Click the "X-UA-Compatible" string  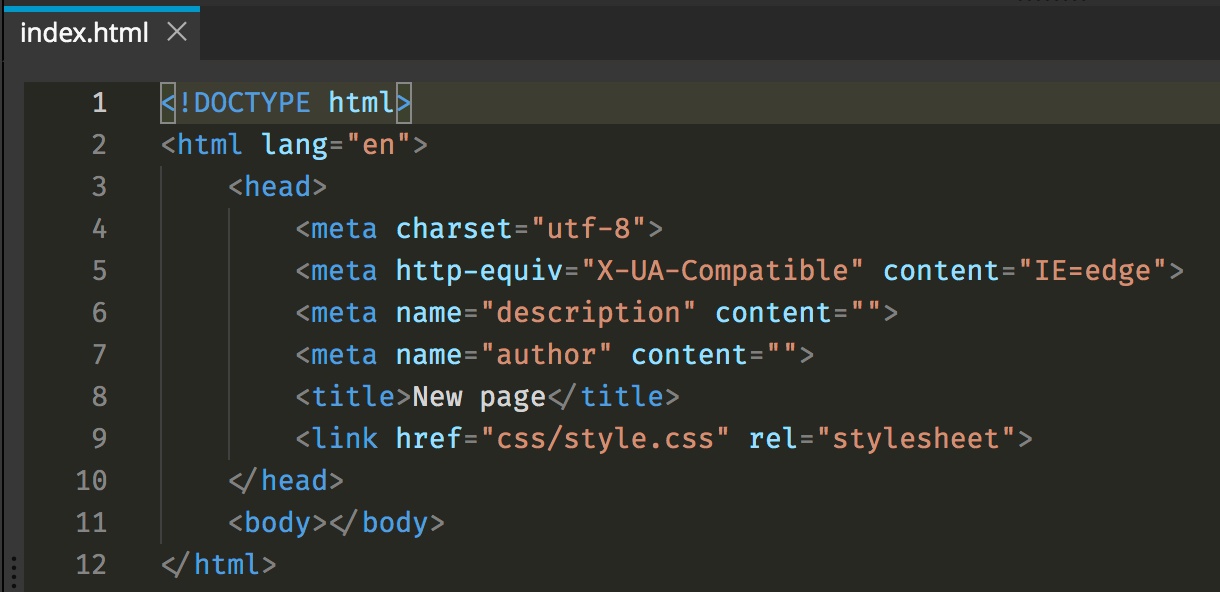click(x=723, y=271)
